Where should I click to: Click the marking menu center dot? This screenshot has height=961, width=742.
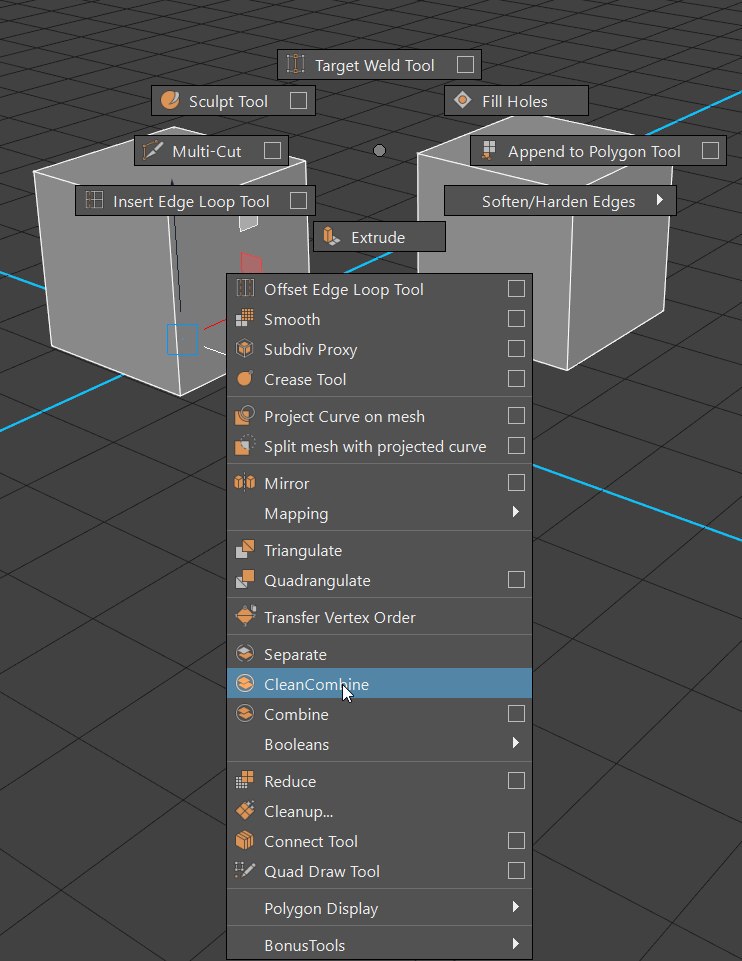379,150
